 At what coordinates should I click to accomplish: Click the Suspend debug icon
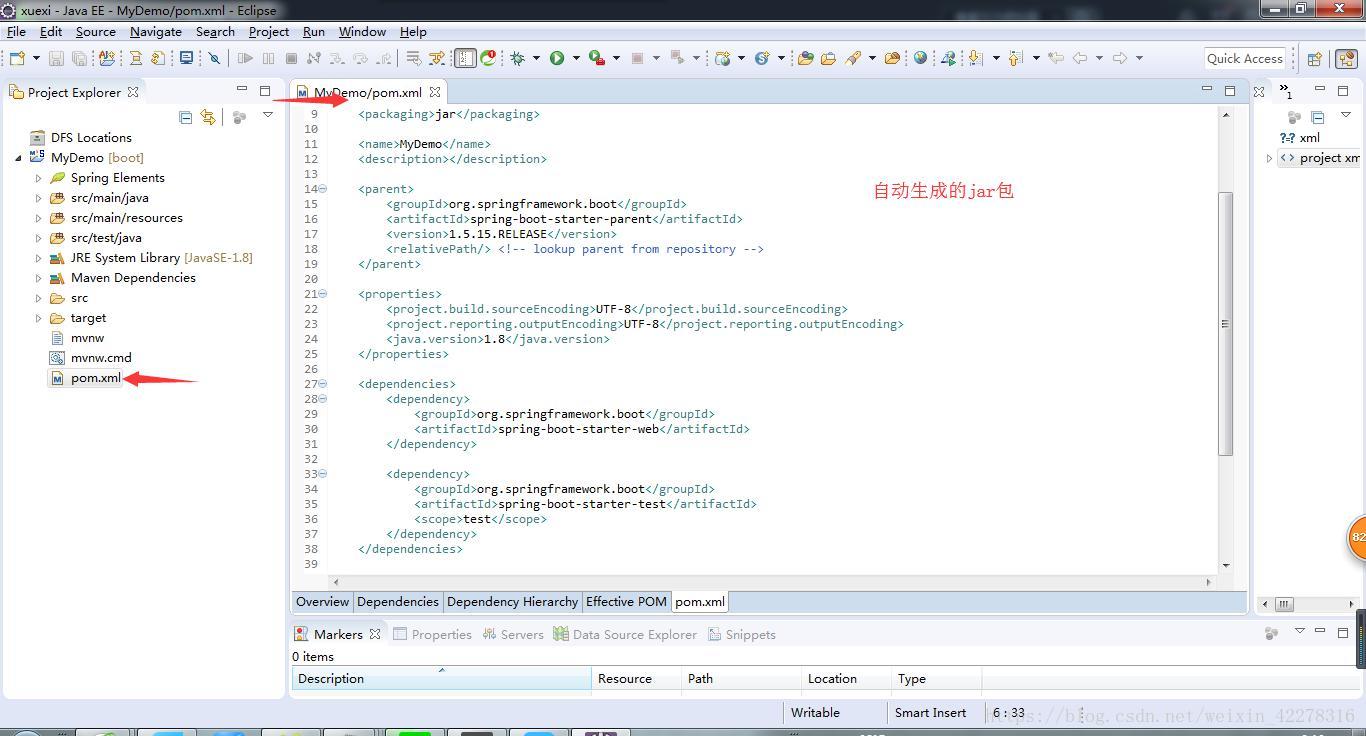click(x=268, y=58)
